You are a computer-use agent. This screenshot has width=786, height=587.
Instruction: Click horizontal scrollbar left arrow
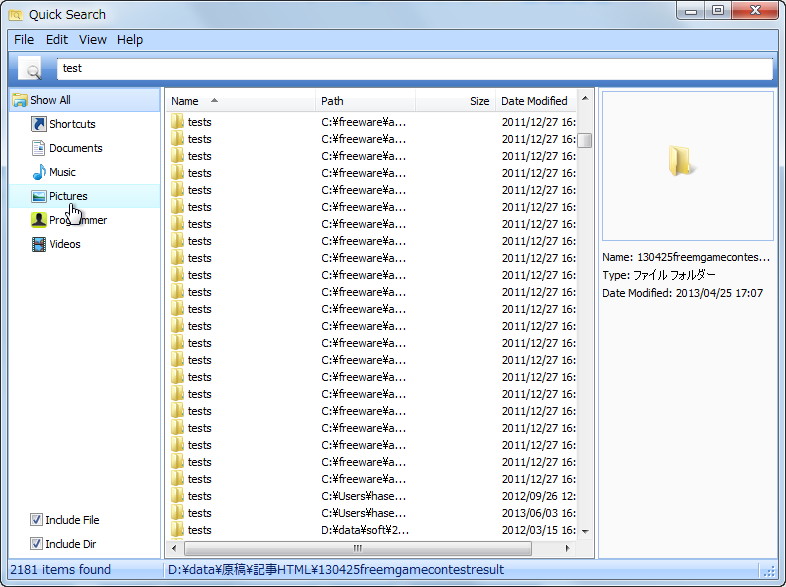[174, 548]
